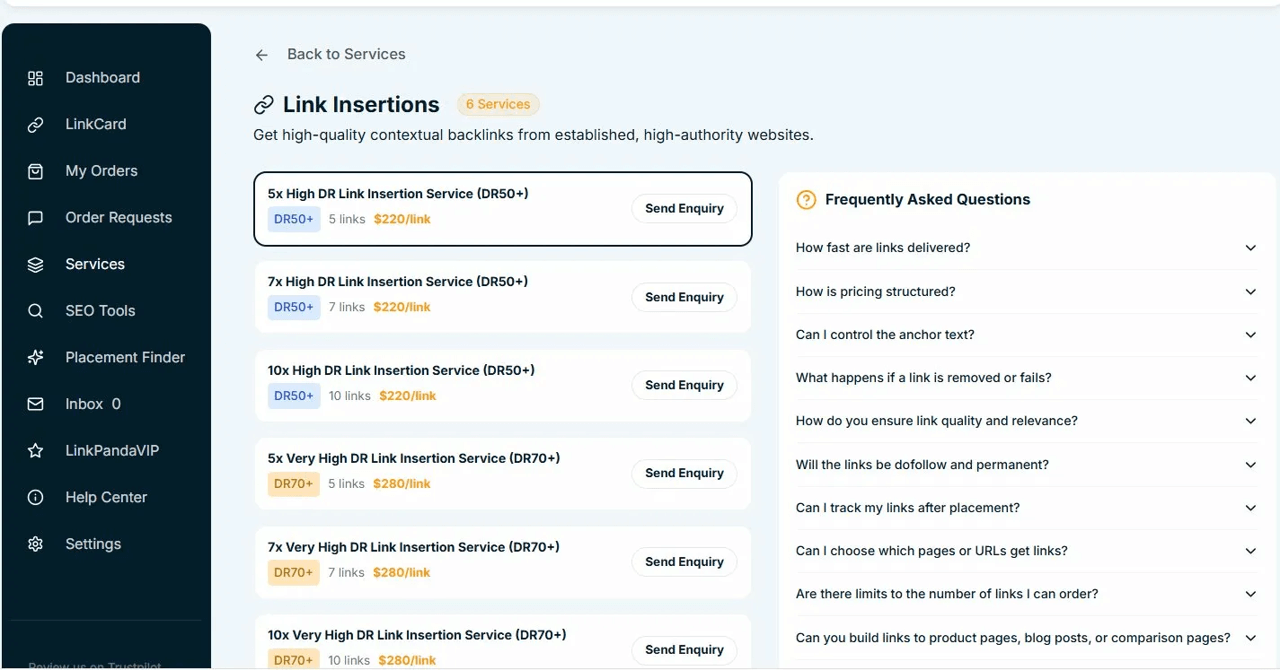The image size is (1280, 670).
Task: Select the LinkPandaVIP star icon
Action: [x=35, y=450]
